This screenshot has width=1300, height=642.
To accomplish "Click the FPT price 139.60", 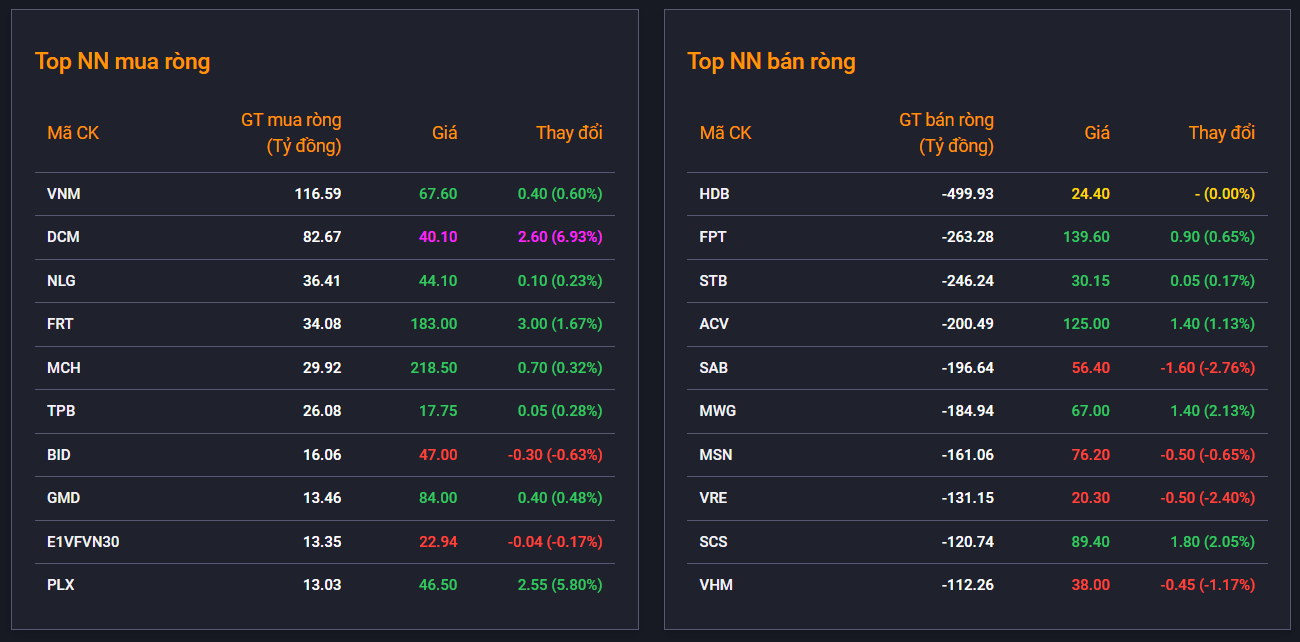I will tap(1087, 237).
